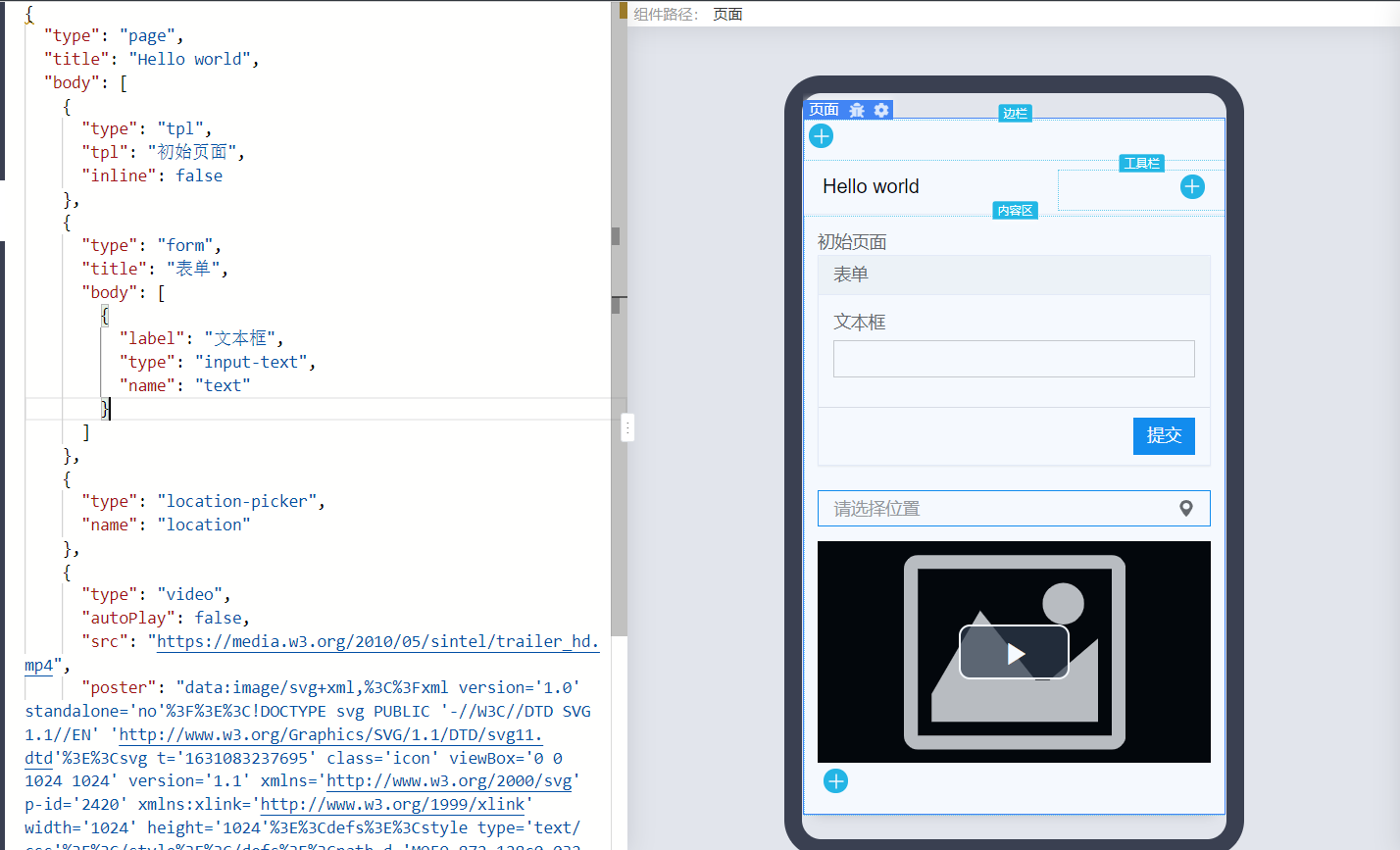Image resolution: width=1400 pixels, height=850 pixels.
Task: Select the 内容区 region label
Action: [1015, 211]
